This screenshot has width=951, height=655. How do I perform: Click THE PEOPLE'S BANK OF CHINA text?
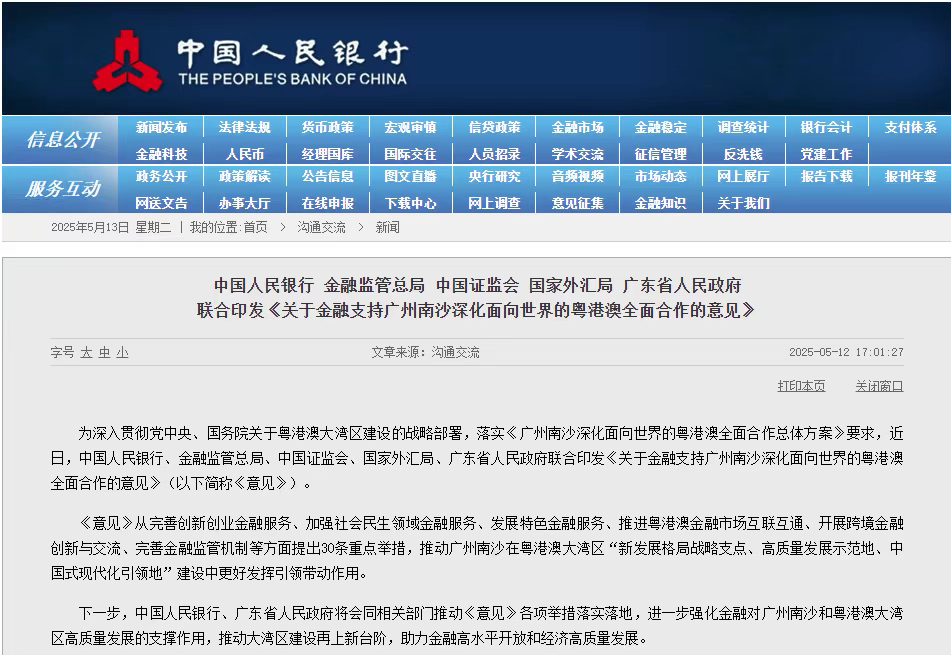point(292,79)
